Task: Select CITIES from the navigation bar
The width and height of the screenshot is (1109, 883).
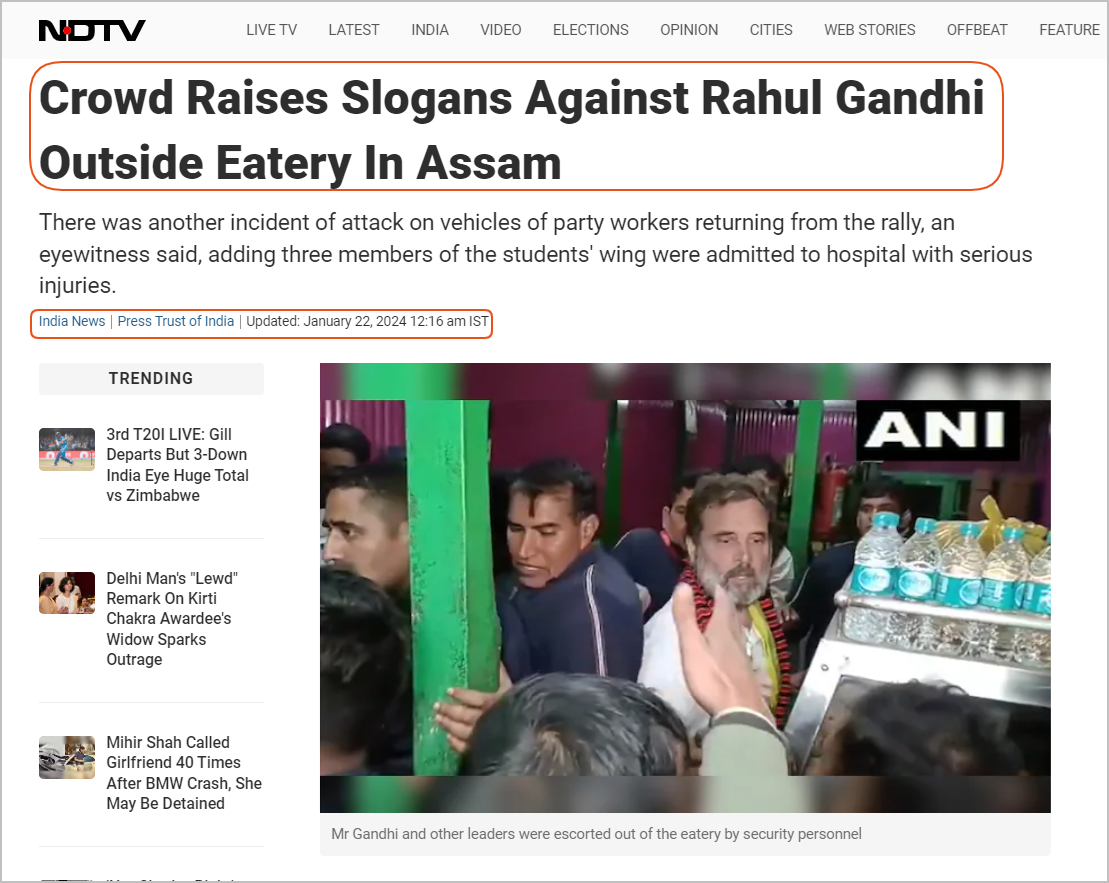Action: tap(771, 30)
